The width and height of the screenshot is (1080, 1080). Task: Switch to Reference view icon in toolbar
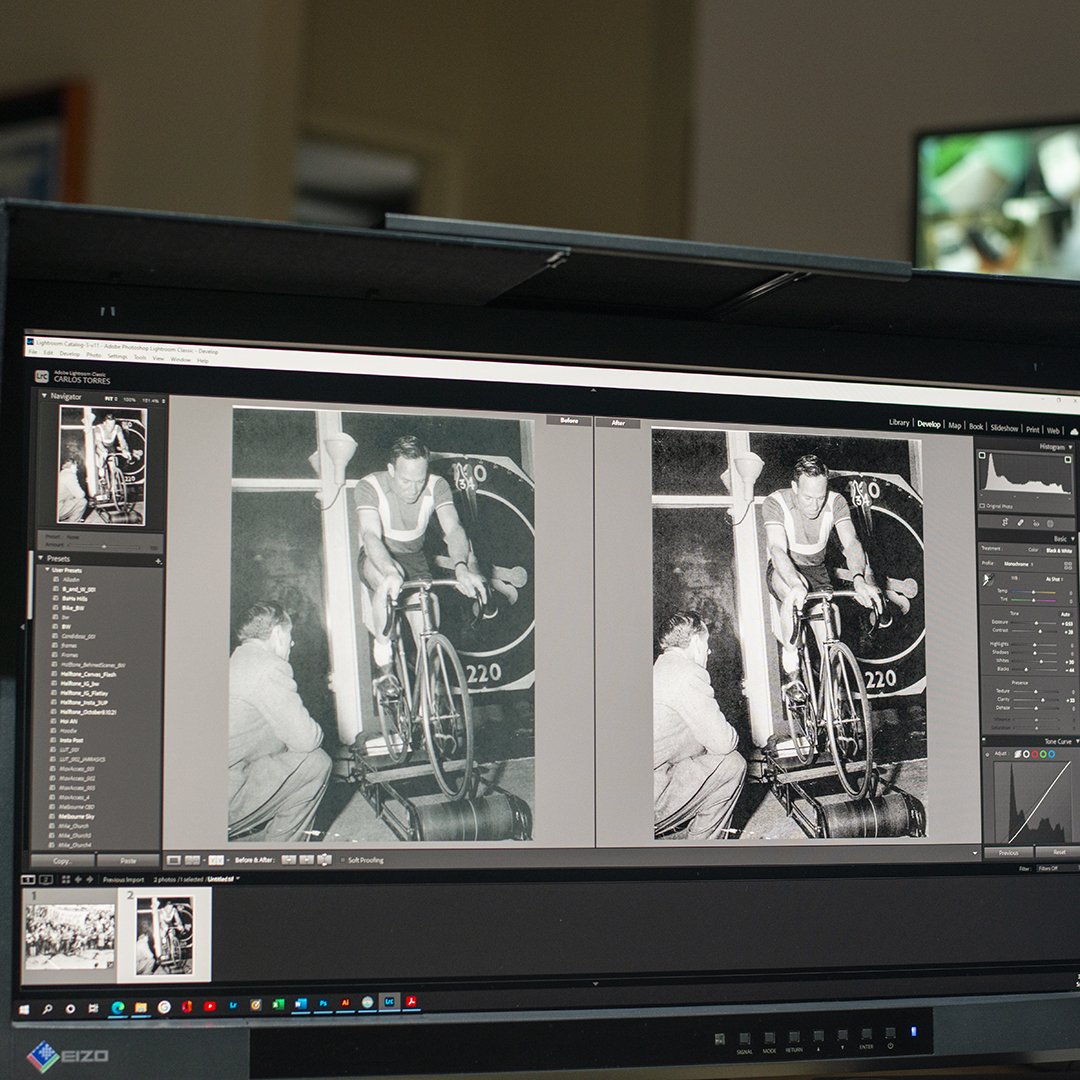click(x=192, y=860)
